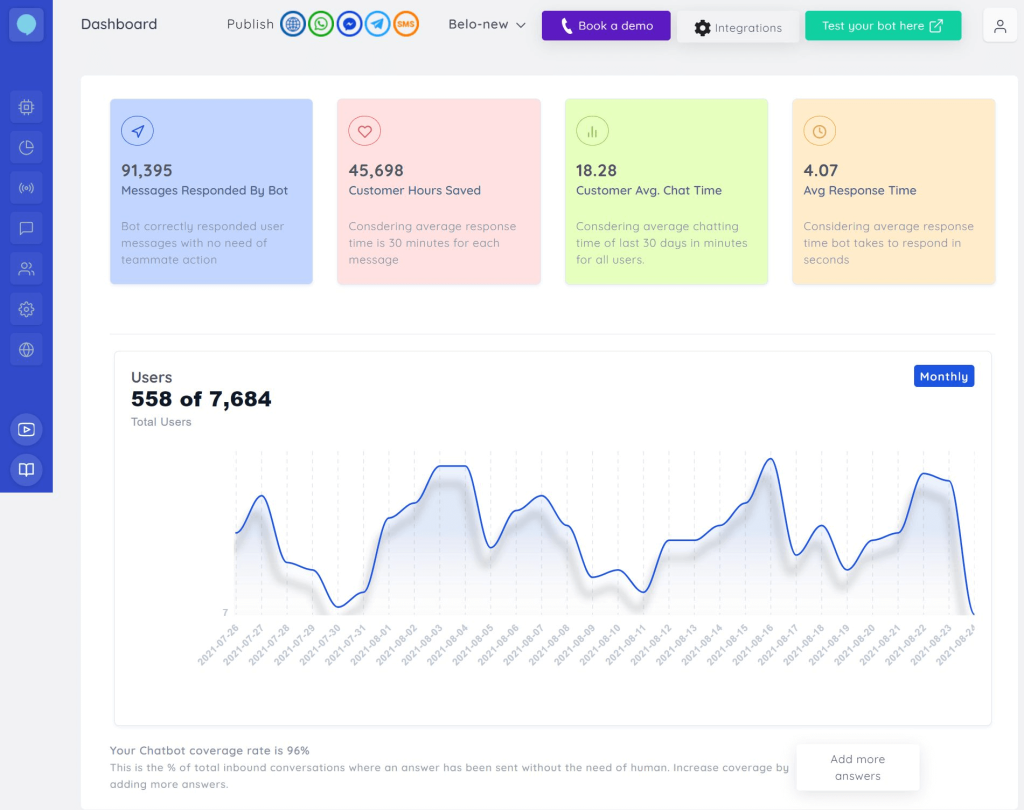Open the team users sidebar icon
The width and height of the screenshot is (1024, 810).
point(26,268)
